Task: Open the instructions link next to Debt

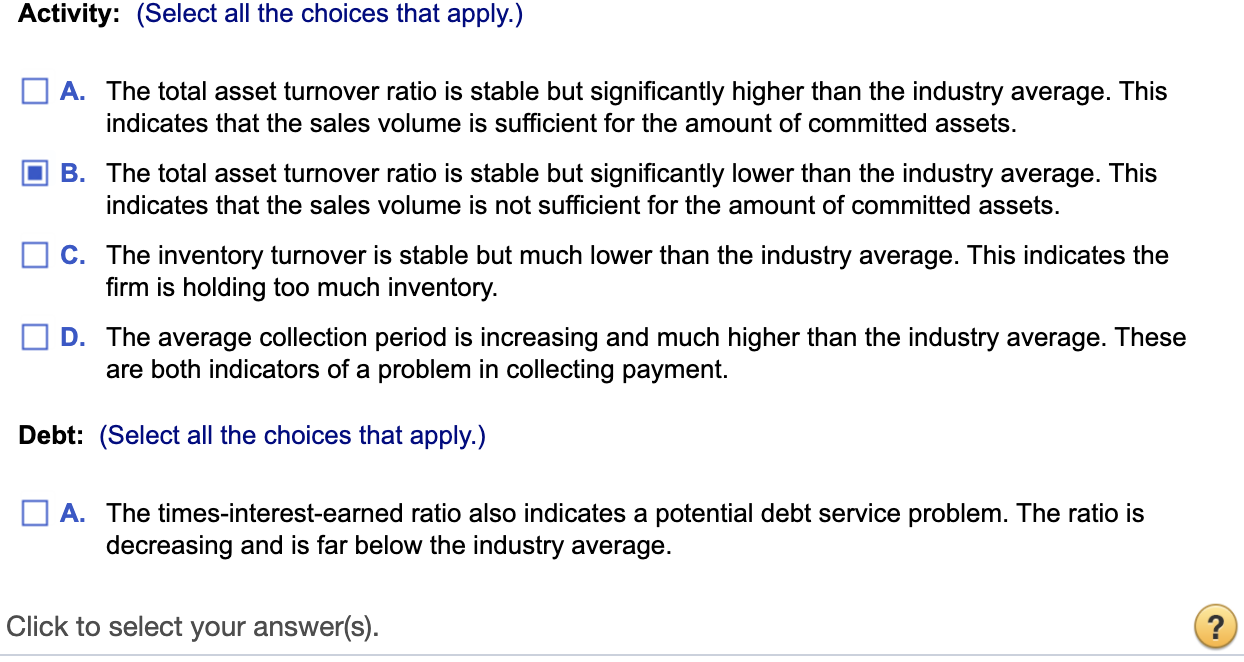Action: 292,435
